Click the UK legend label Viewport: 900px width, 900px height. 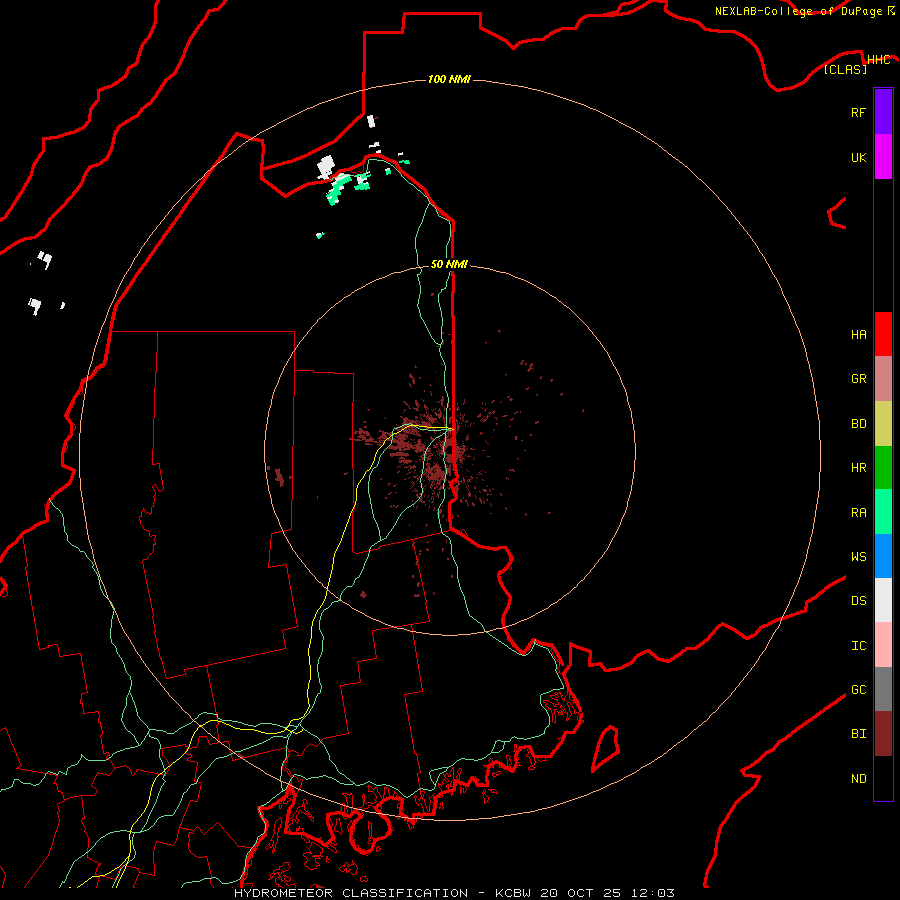(x=858, y=157)
